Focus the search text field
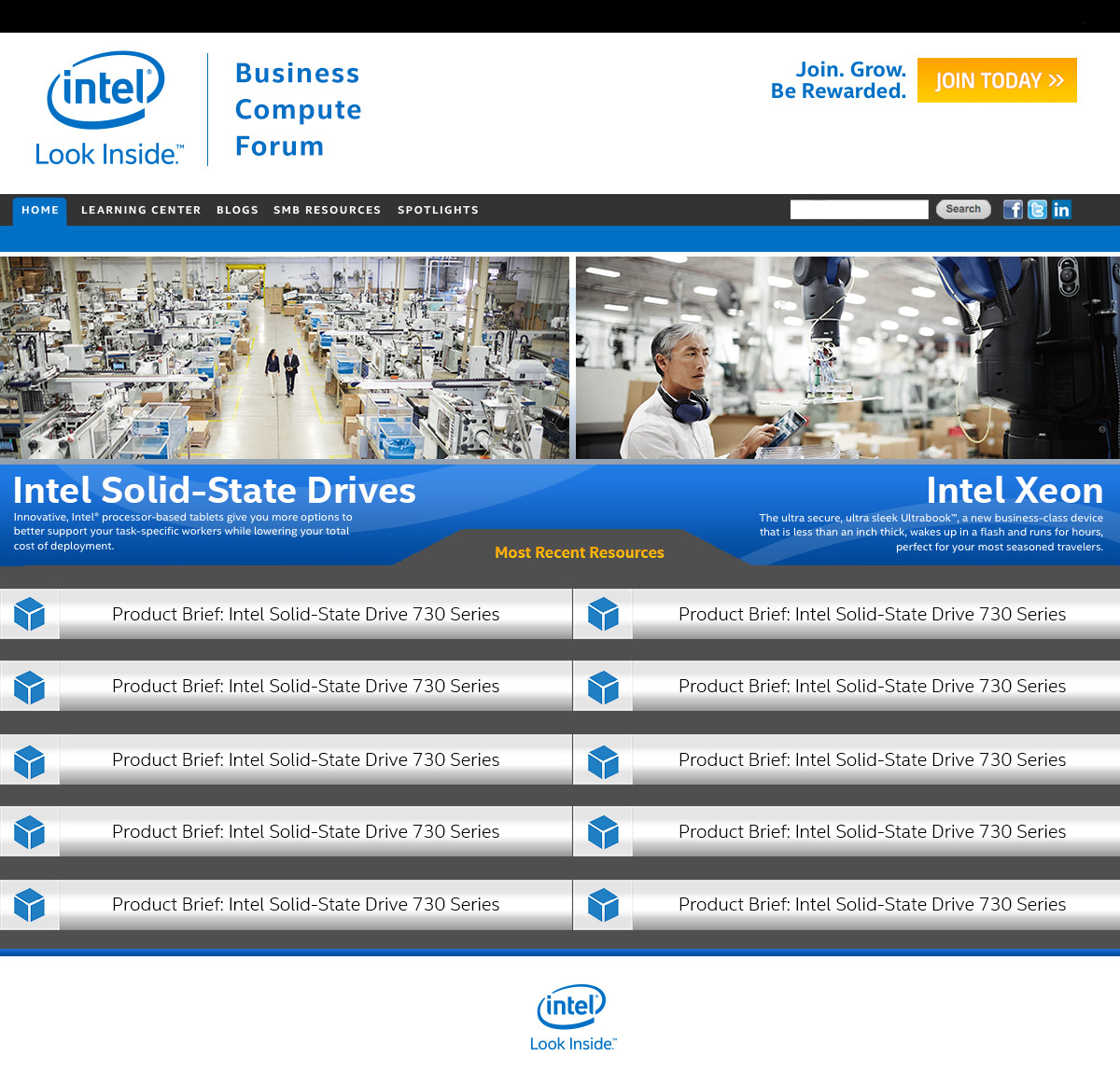 (859, 209)
